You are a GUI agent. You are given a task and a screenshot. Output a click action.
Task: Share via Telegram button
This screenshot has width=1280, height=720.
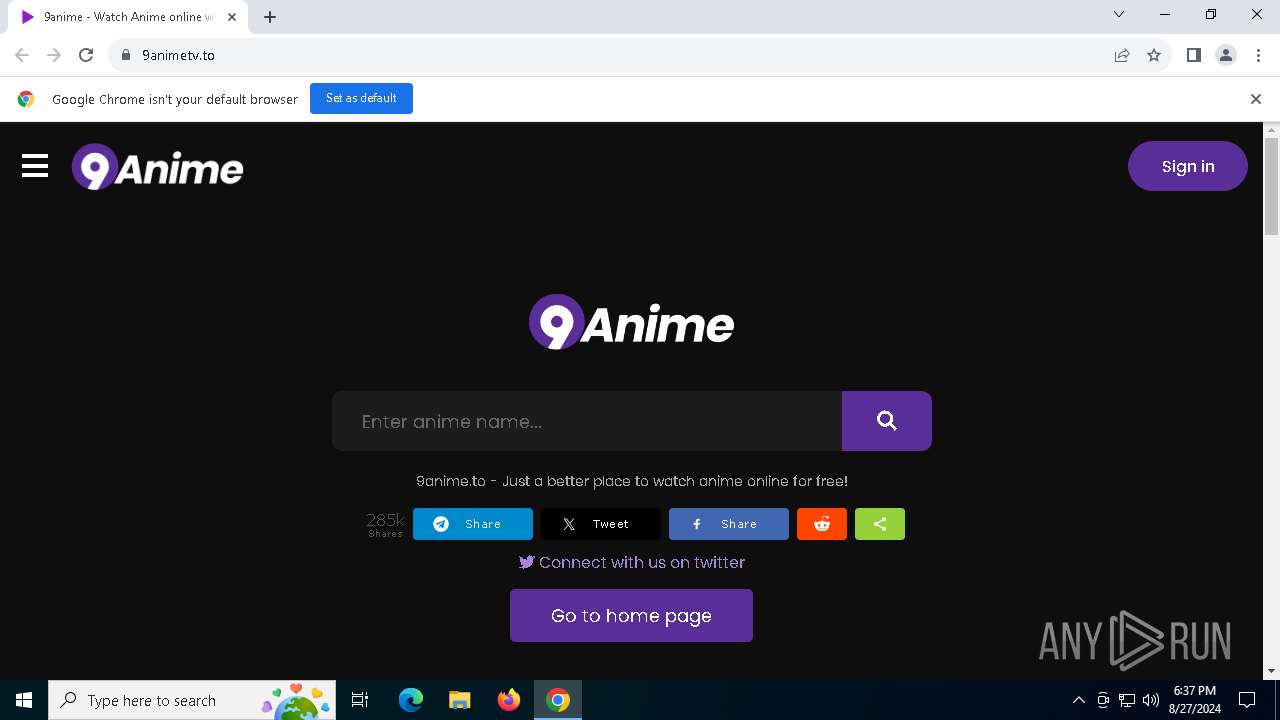click(x=473, y=524)
